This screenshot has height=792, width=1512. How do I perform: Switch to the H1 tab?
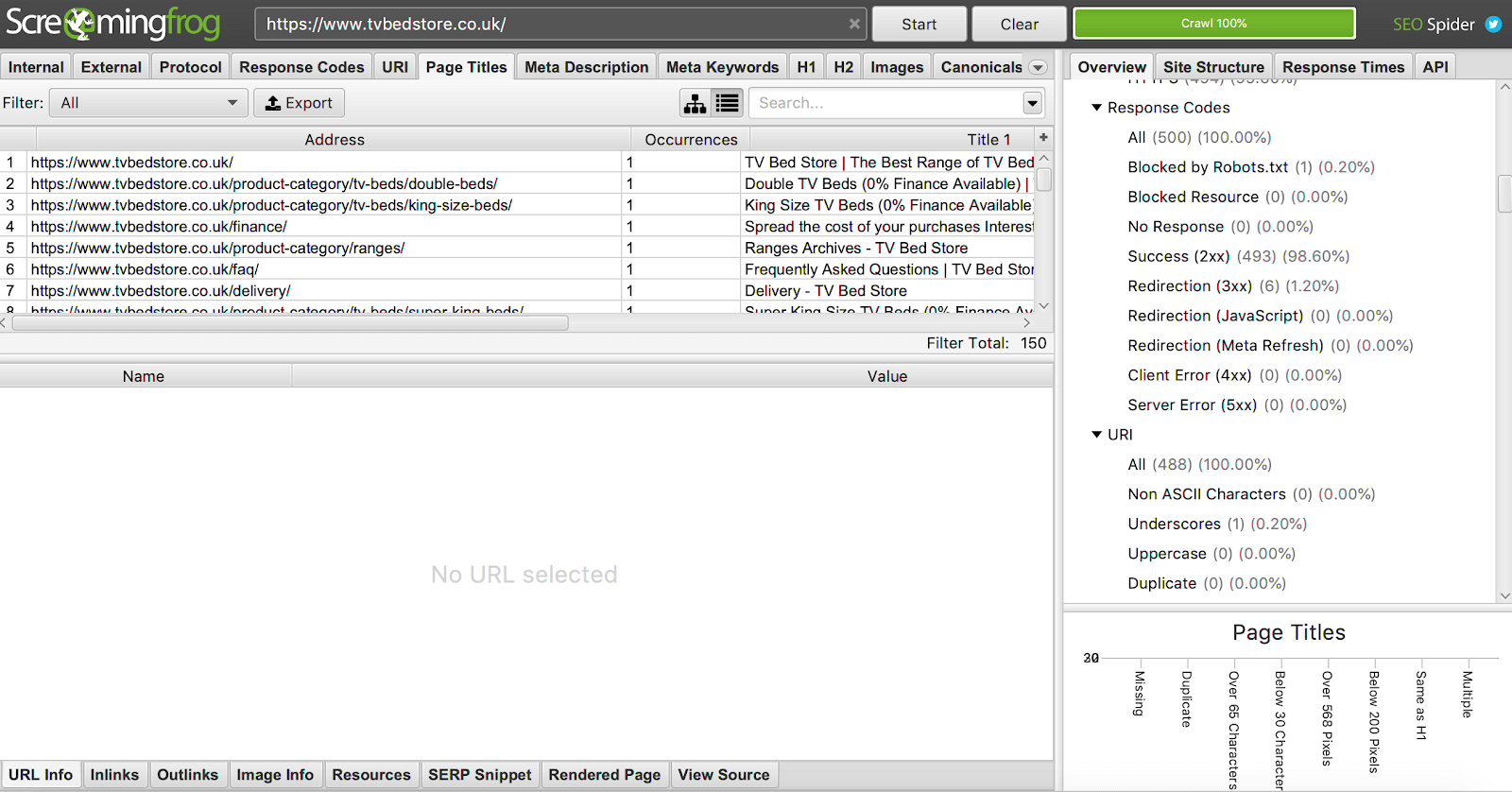tap(806, 67)
